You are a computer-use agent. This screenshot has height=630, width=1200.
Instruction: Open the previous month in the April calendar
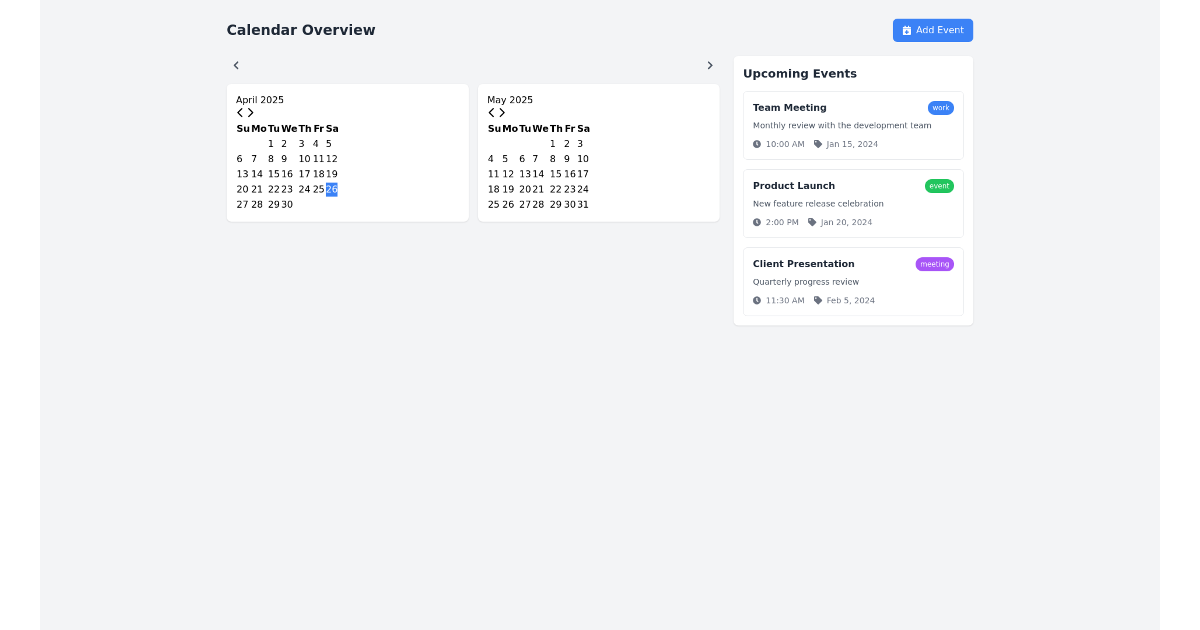[238, 113]
